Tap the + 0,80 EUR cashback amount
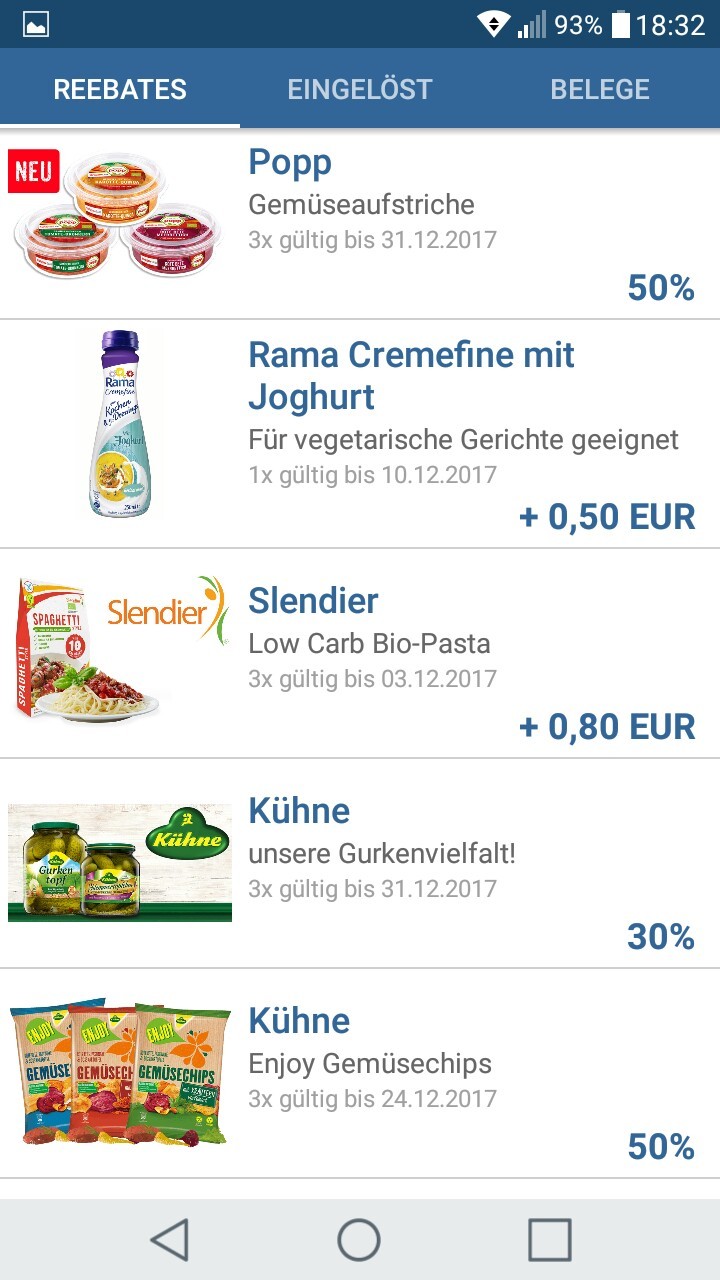 (x=607, y=727)
